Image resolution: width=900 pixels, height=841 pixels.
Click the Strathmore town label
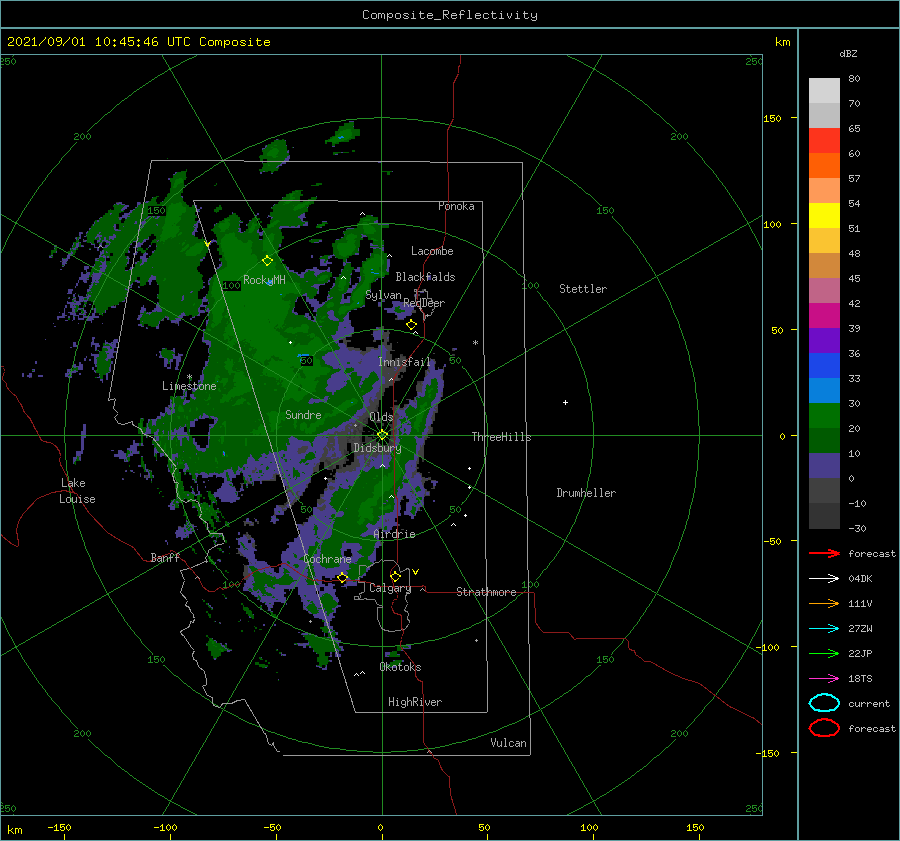(x=486, y=592)
